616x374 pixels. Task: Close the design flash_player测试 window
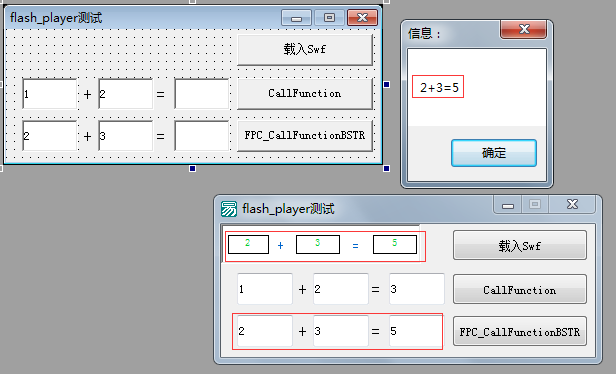pyautogui.click(x=363, y=18)
